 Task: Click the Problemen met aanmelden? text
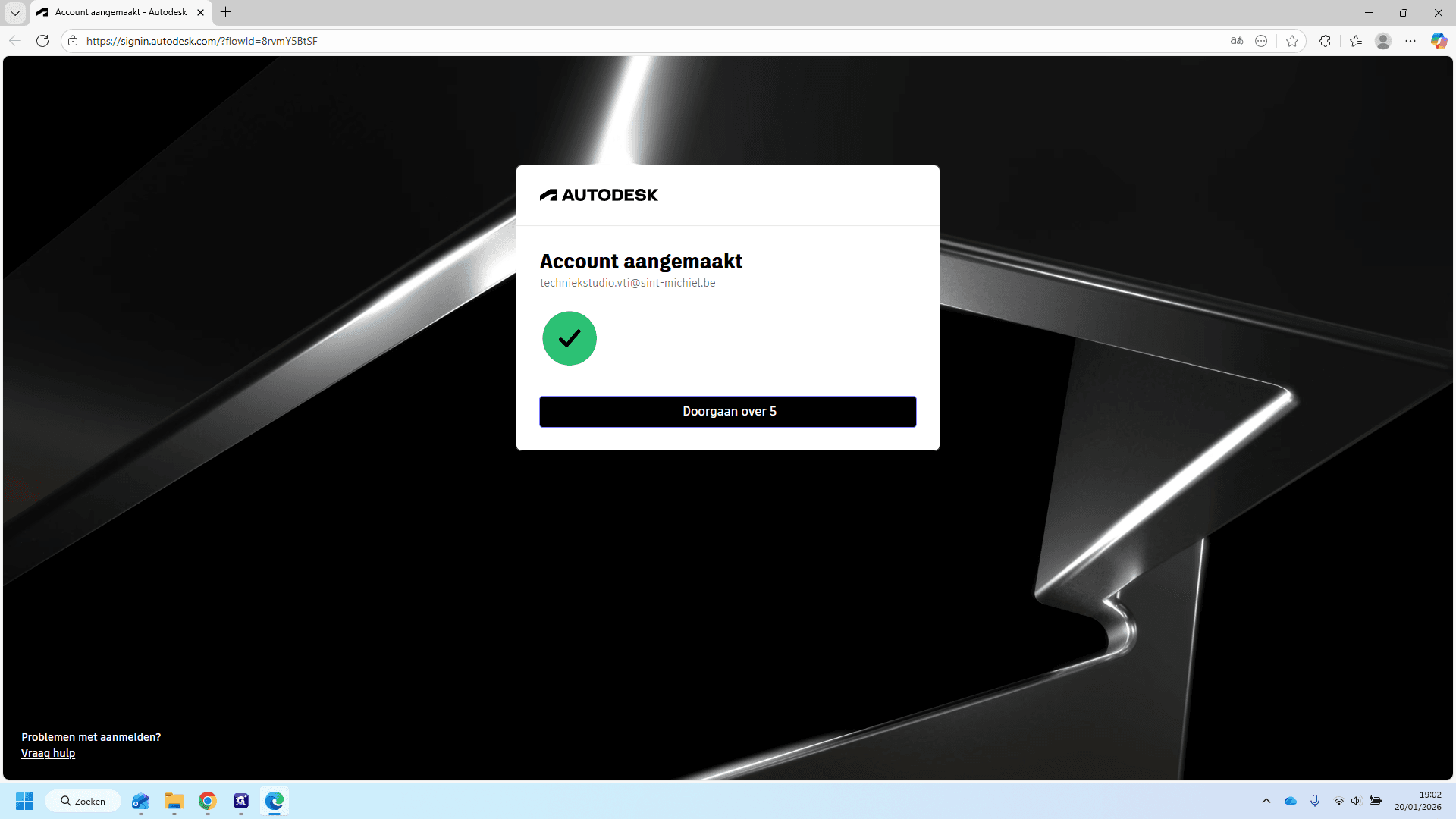click(91, 737)
